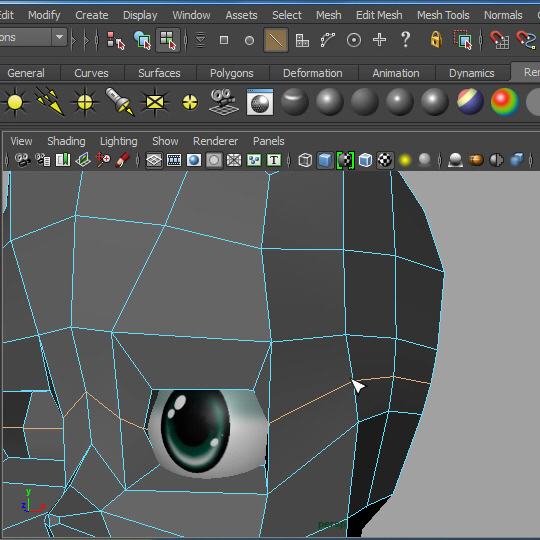
Task: Toggle the handles plus-sign mask
Action: point(379,40)
